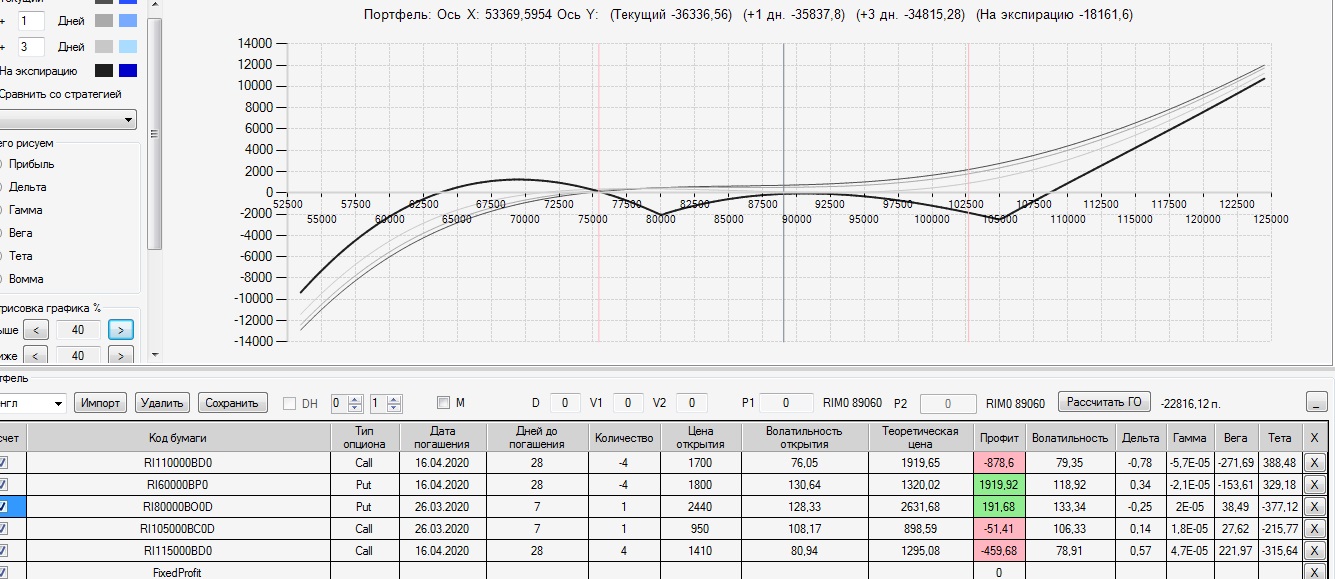Click scroll-down arrow of left settings panel
The image size is (1335, 579).
[x=154, y=353]
